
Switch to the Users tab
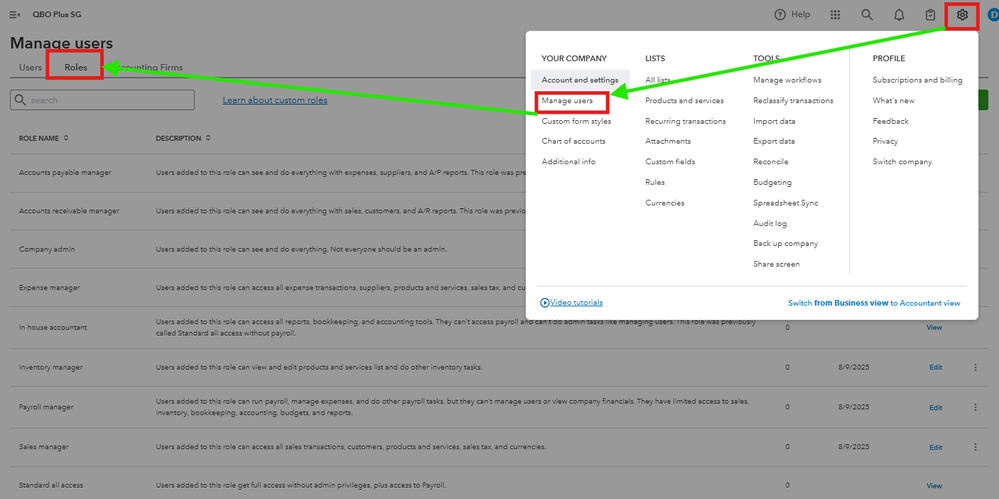coord(31,67)
